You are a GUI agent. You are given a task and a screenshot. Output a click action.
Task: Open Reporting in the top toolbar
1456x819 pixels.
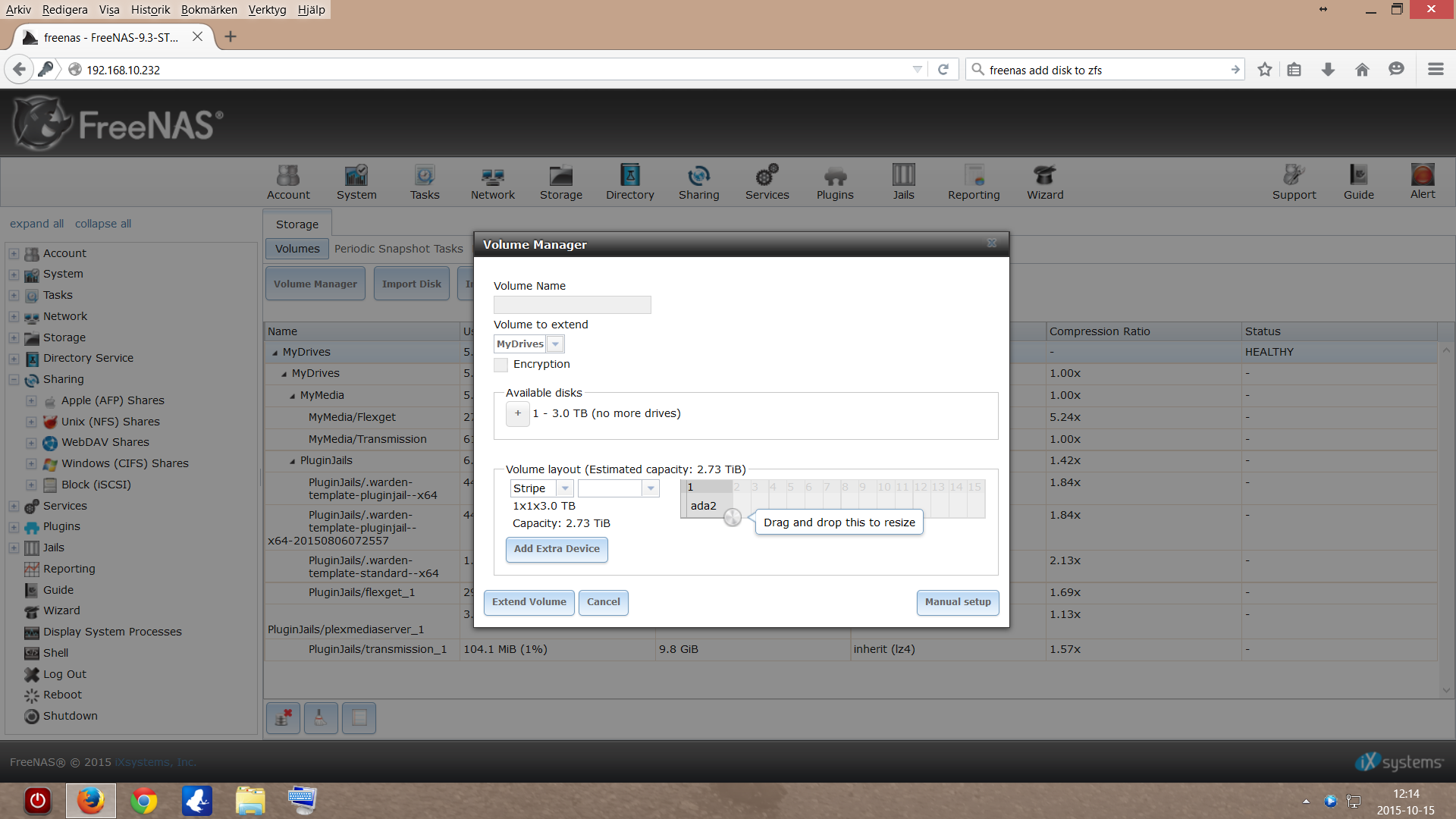(974, 183)
